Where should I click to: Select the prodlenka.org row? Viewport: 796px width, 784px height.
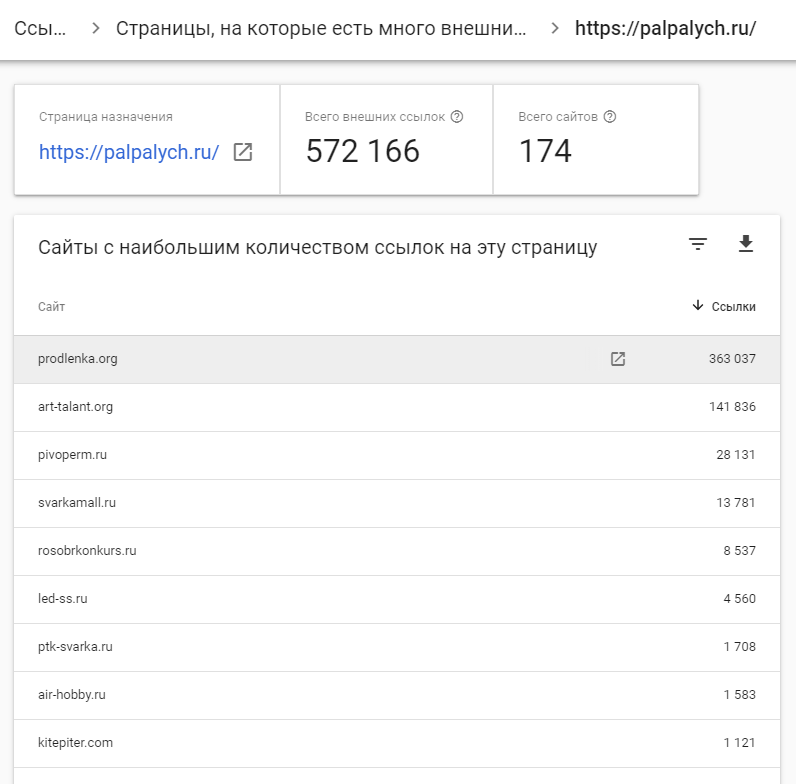397,359
